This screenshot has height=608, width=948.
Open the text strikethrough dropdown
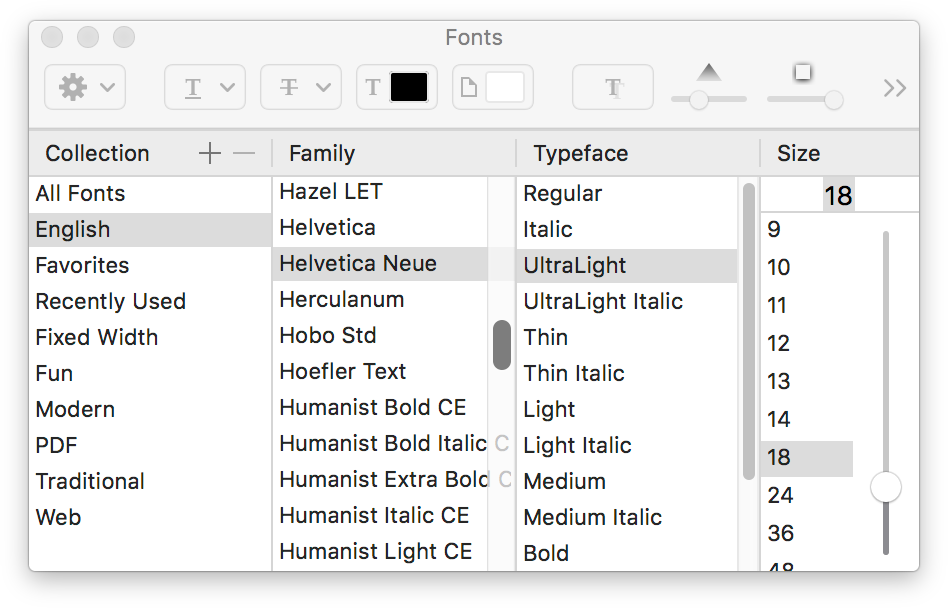[x=300, y=88]
